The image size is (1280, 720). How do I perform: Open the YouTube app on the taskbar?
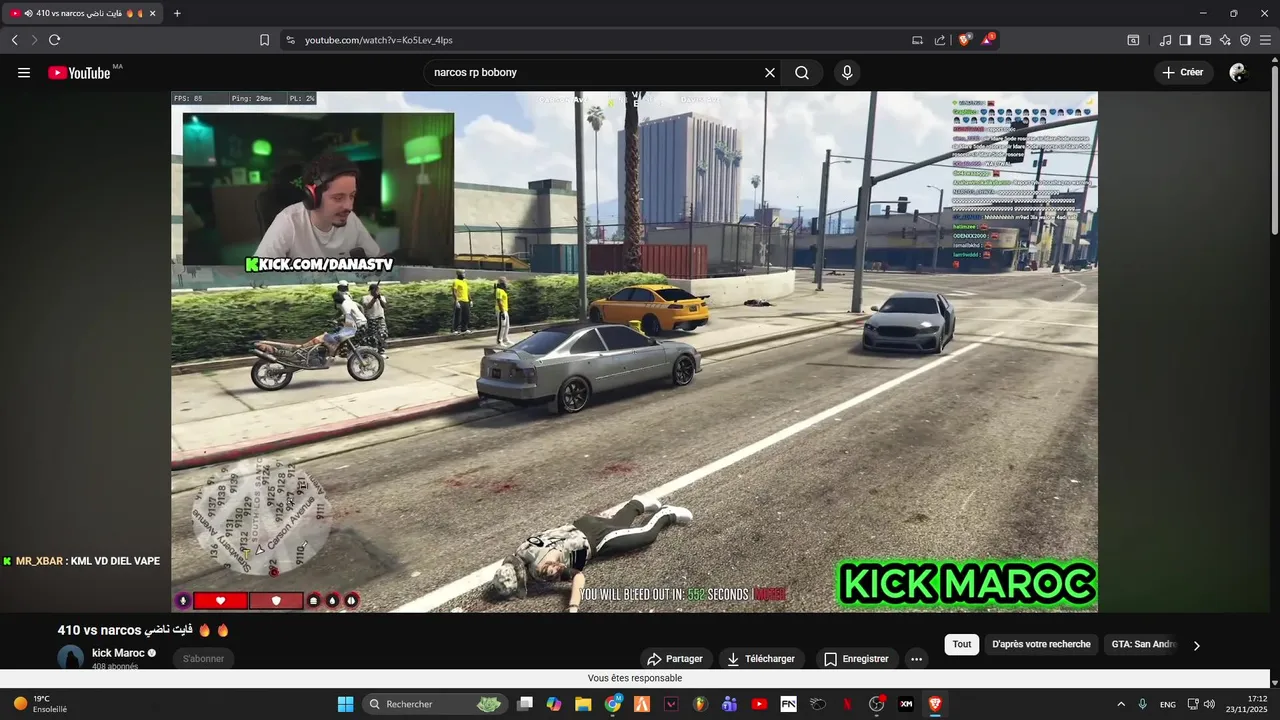[759, 704]
